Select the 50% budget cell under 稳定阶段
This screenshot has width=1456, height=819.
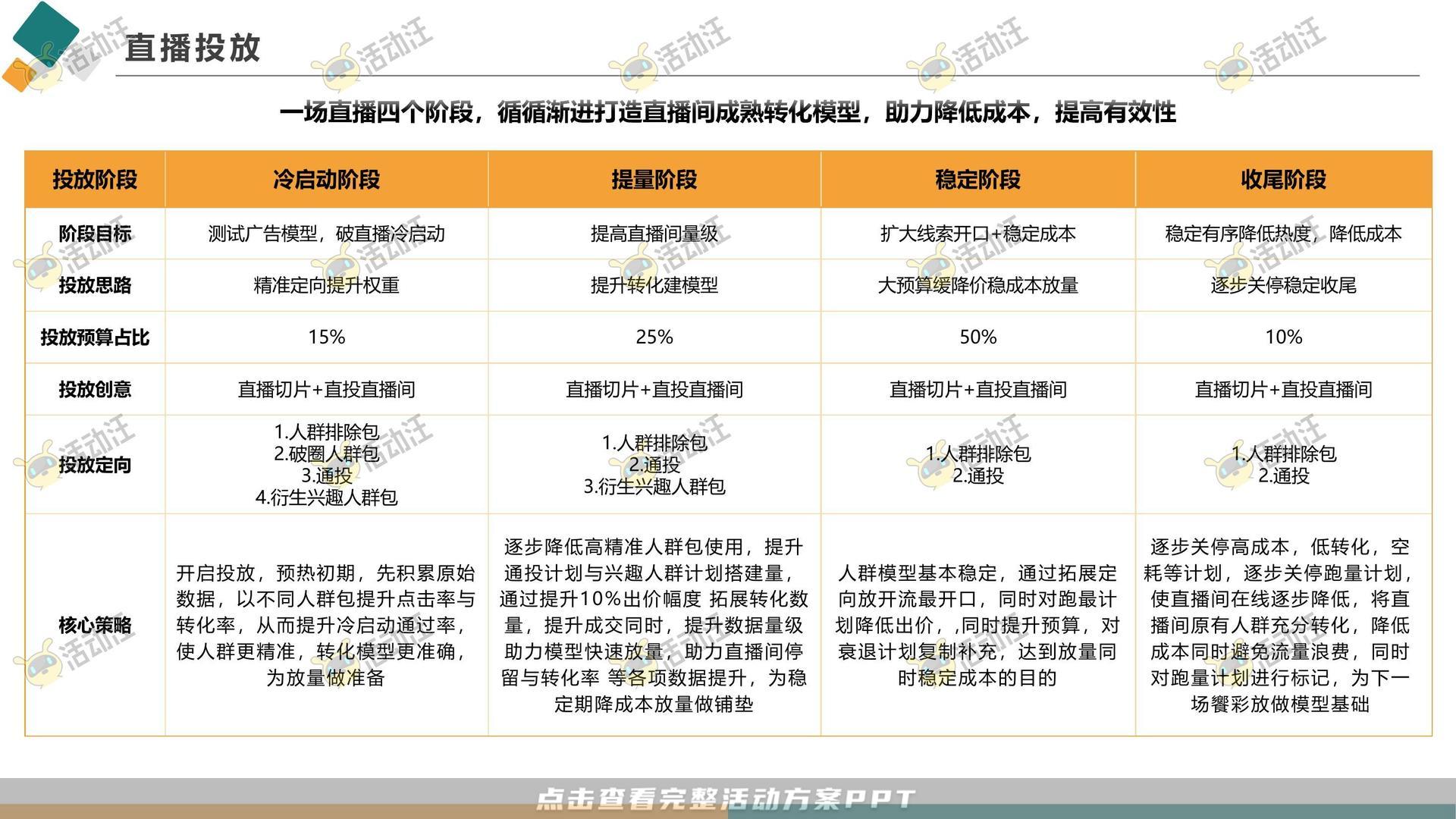point(977,337)
